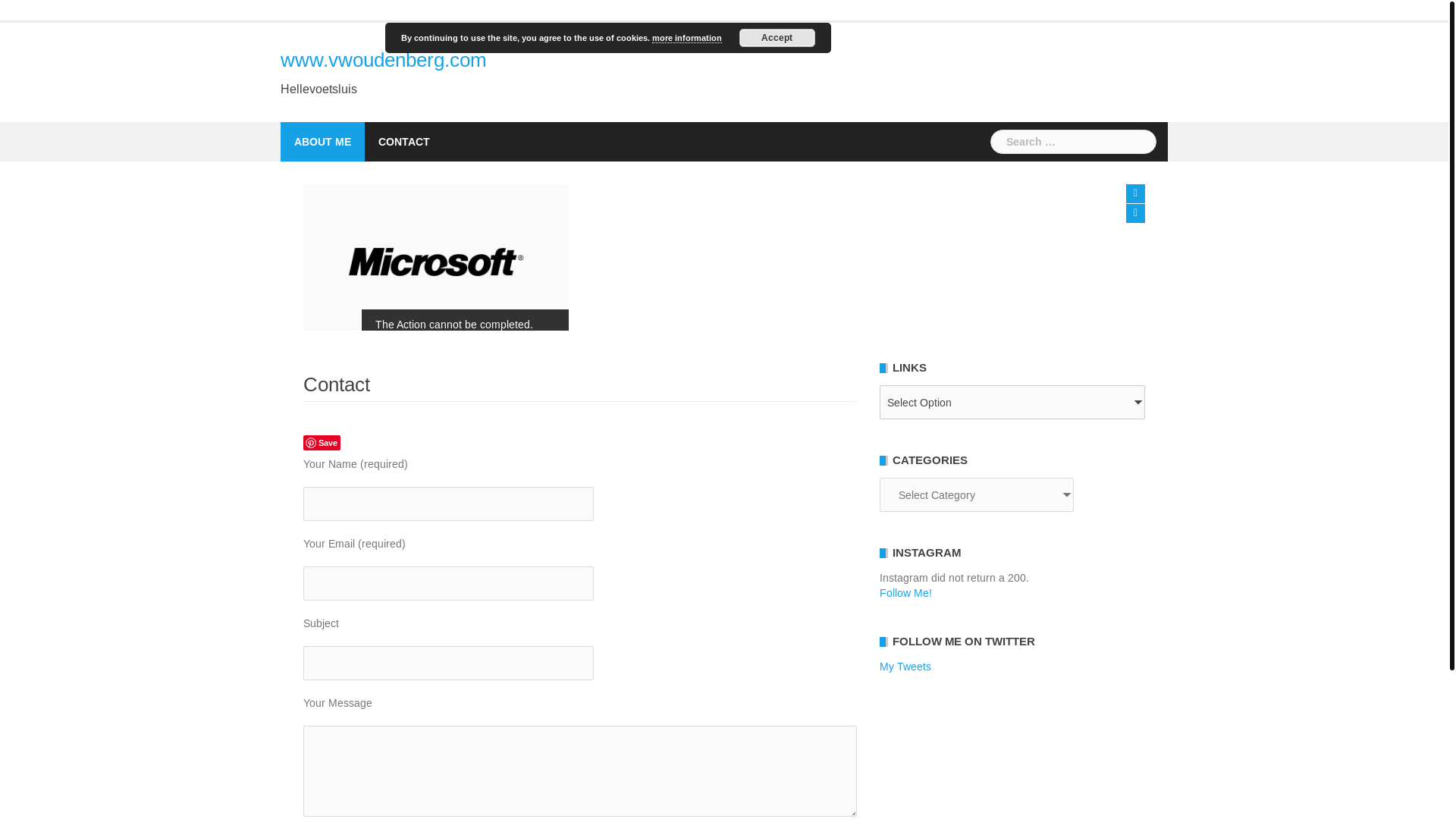Screen dimensions: 1456x819
Task: Click the Pinterest Save button
Action: (x=322, y=443)
